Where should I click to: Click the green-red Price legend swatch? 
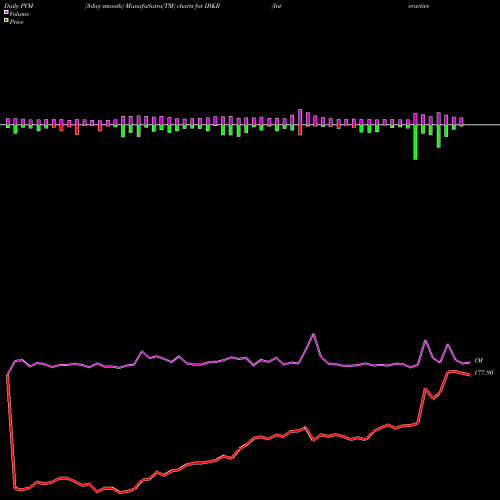6,21
